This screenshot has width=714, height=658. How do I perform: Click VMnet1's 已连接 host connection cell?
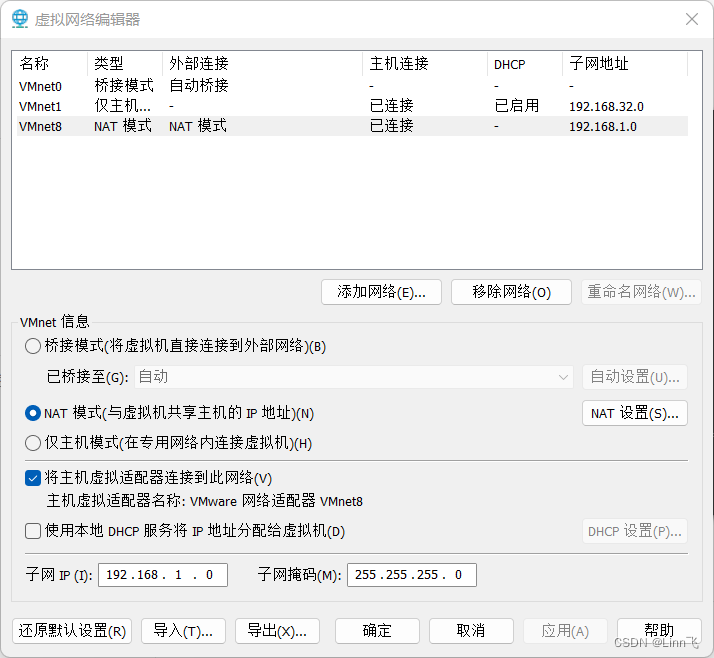[392, 106]
